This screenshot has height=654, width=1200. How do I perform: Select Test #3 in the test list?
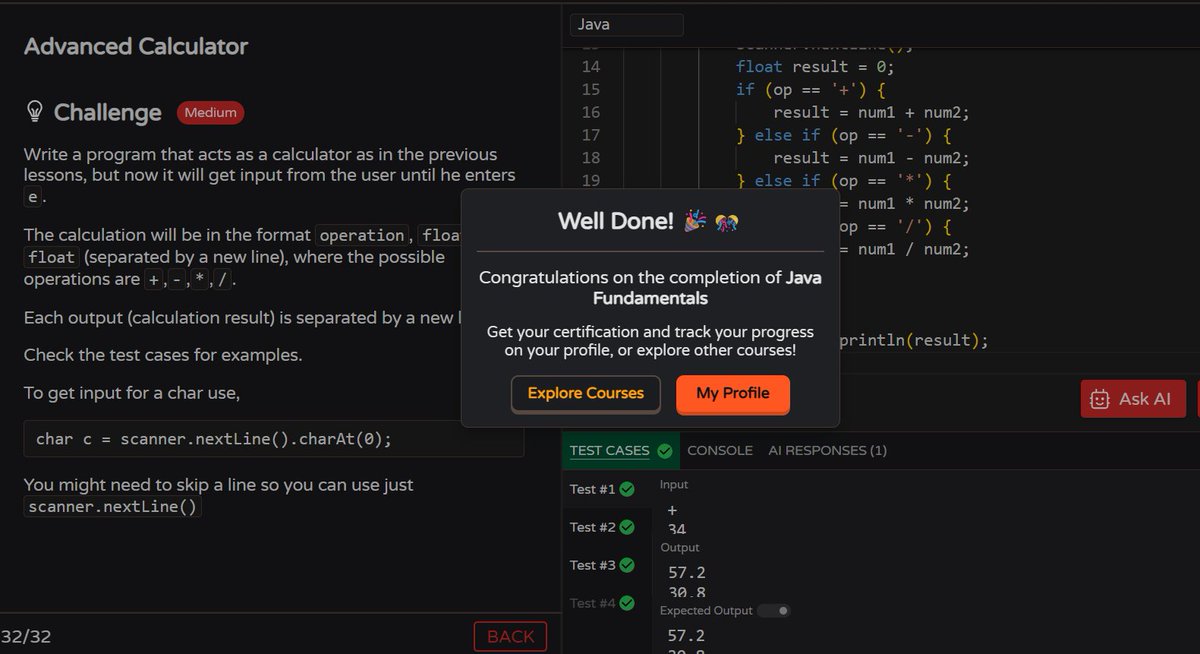[602, 565]
